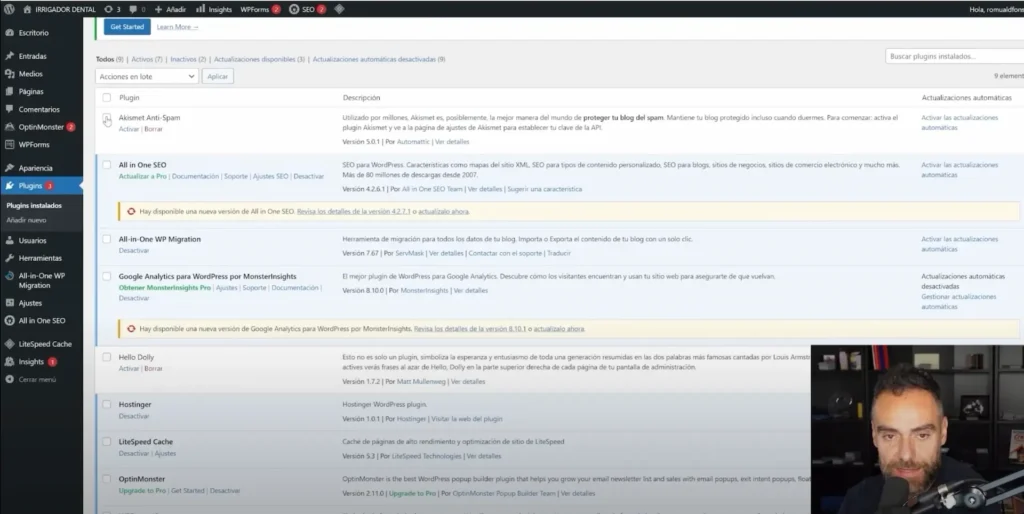Check the OptinMonster plugin checkbox
Image resolution: width=1024 pixels, height=514 pixels.
pos(106,479)
